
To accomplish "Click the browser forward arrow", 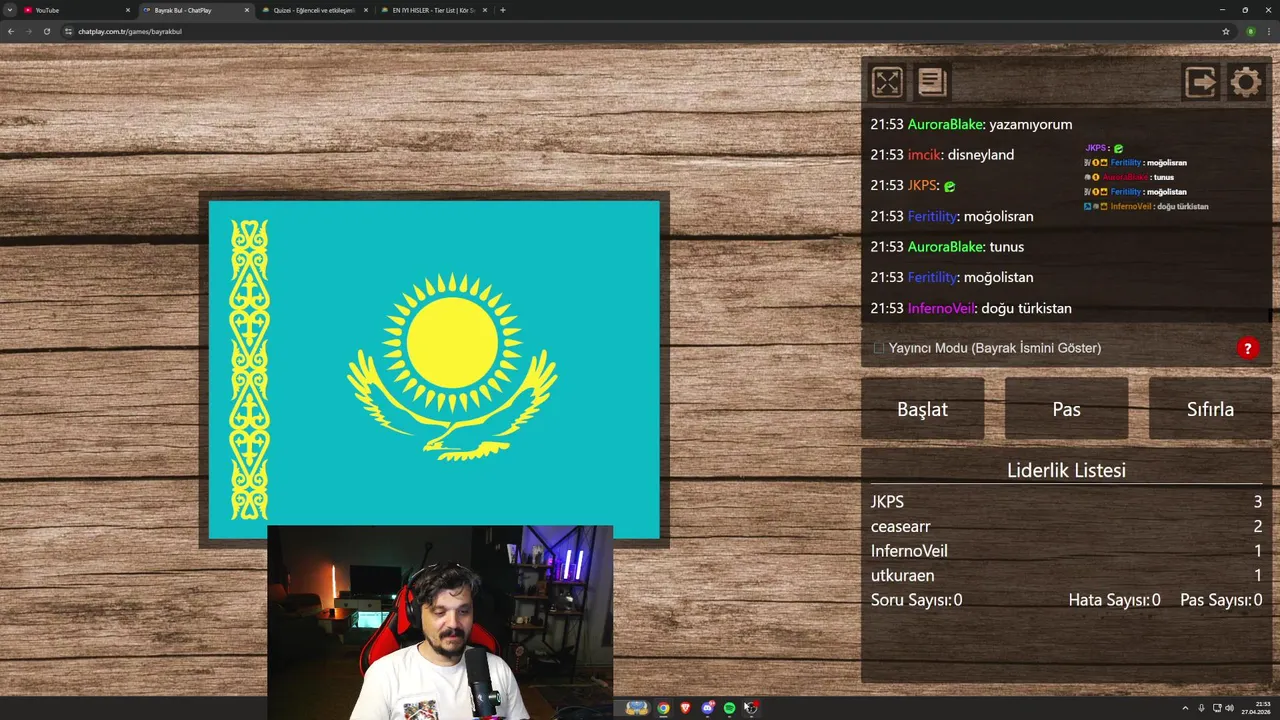I will click(29, 31).
